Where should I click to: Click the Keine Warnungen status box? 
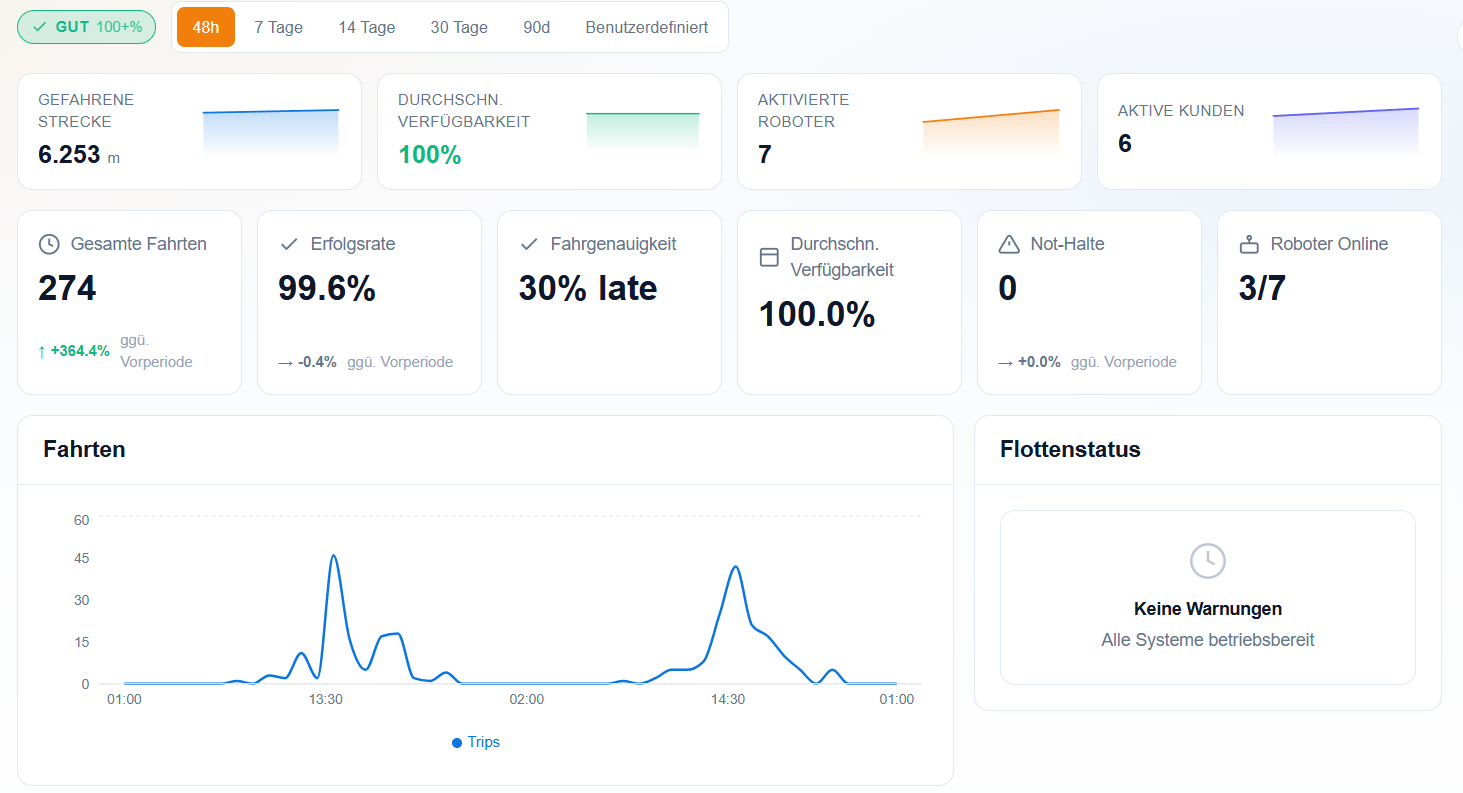1208,597
